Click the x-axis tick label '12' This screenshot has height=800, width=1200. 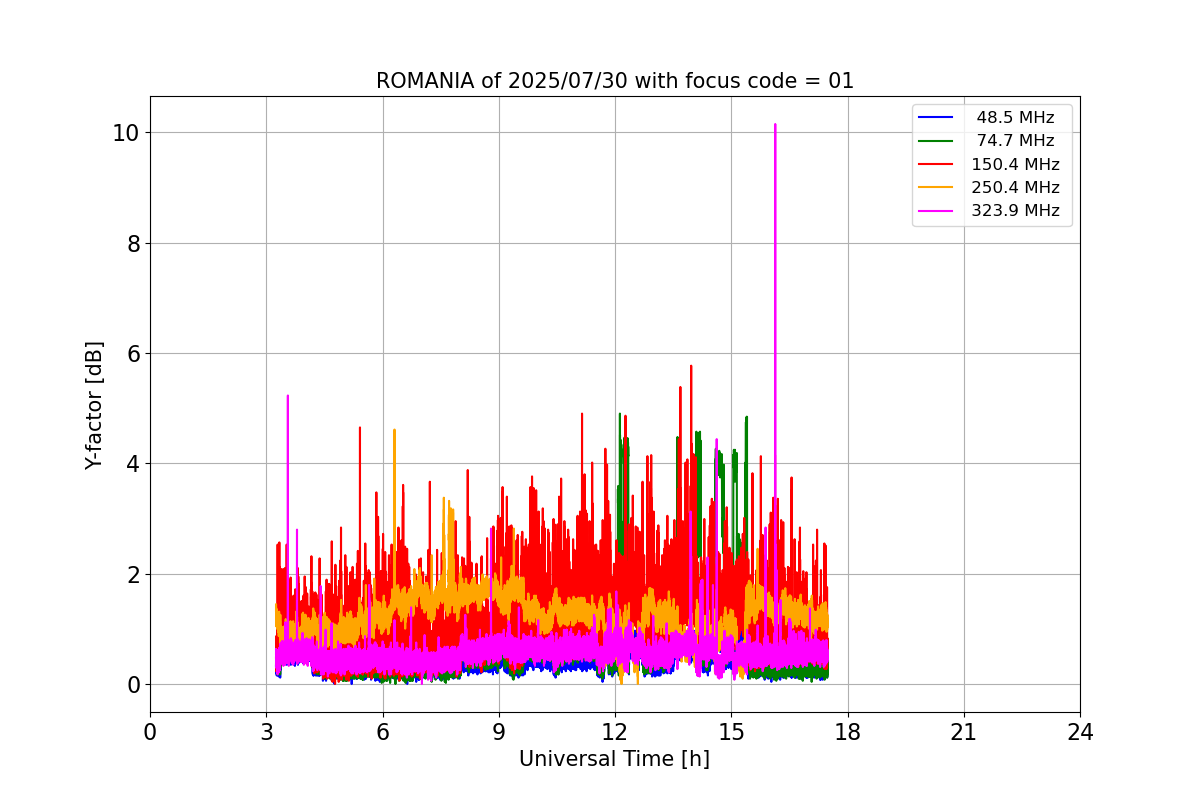615,732
